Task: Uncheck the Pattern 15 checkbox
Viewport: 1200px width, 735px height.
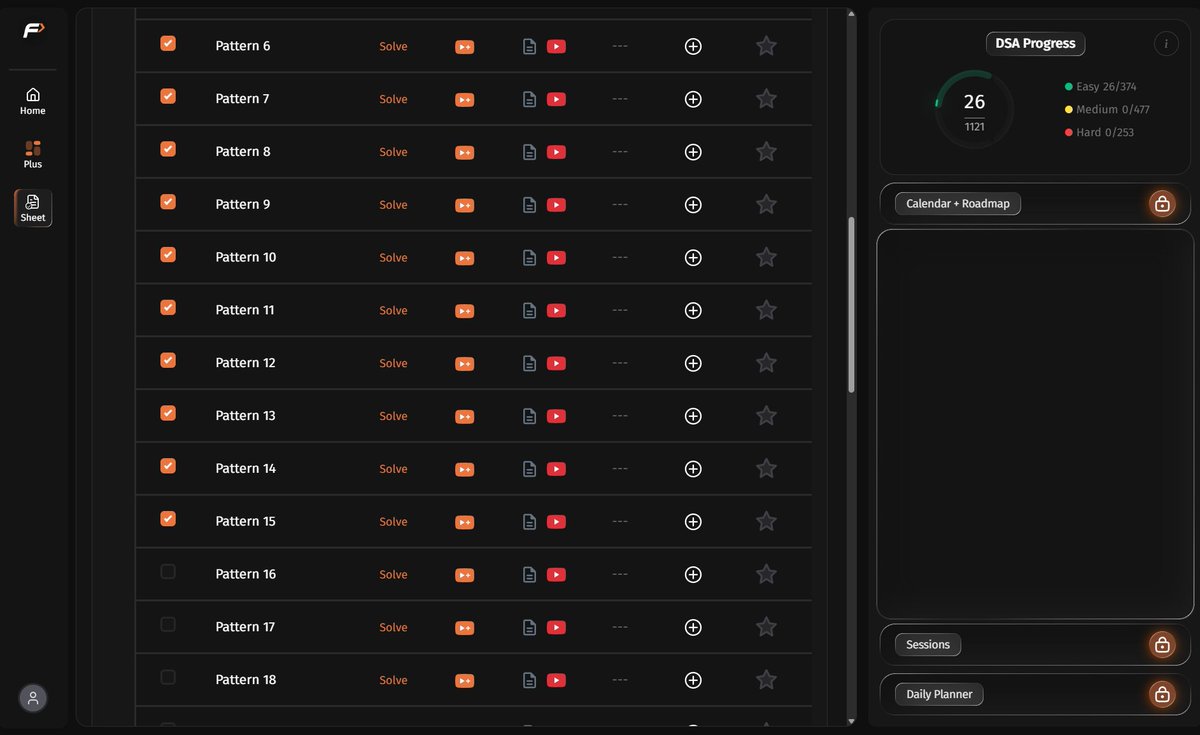Action: 168,518
